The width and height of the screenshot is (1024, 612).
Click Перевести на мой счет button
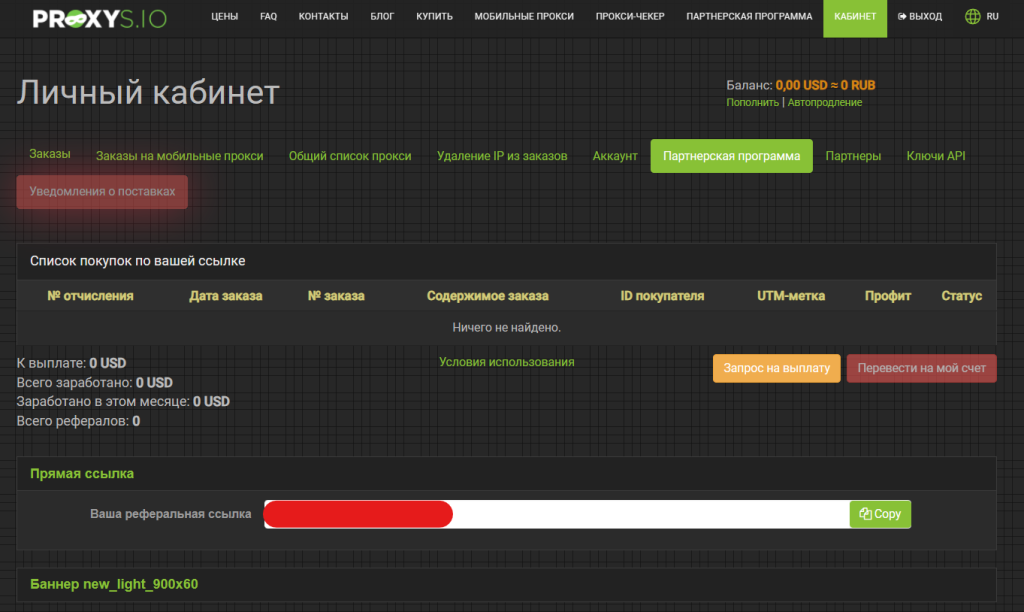tap(921, 368)
